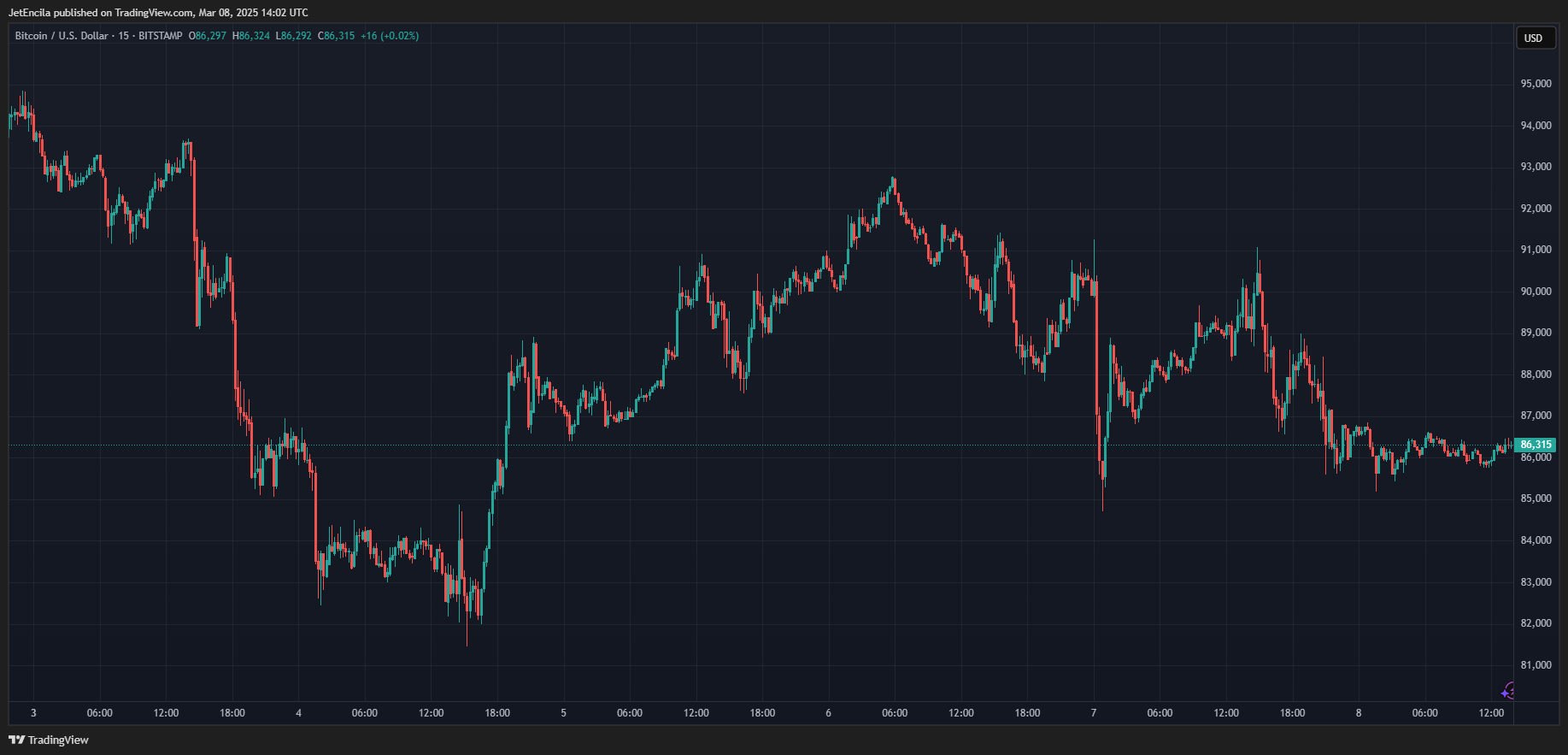This screenshot has height=755, width=1568.
Task: Click the 90,000 price axis label
Action: point(1536,292)
